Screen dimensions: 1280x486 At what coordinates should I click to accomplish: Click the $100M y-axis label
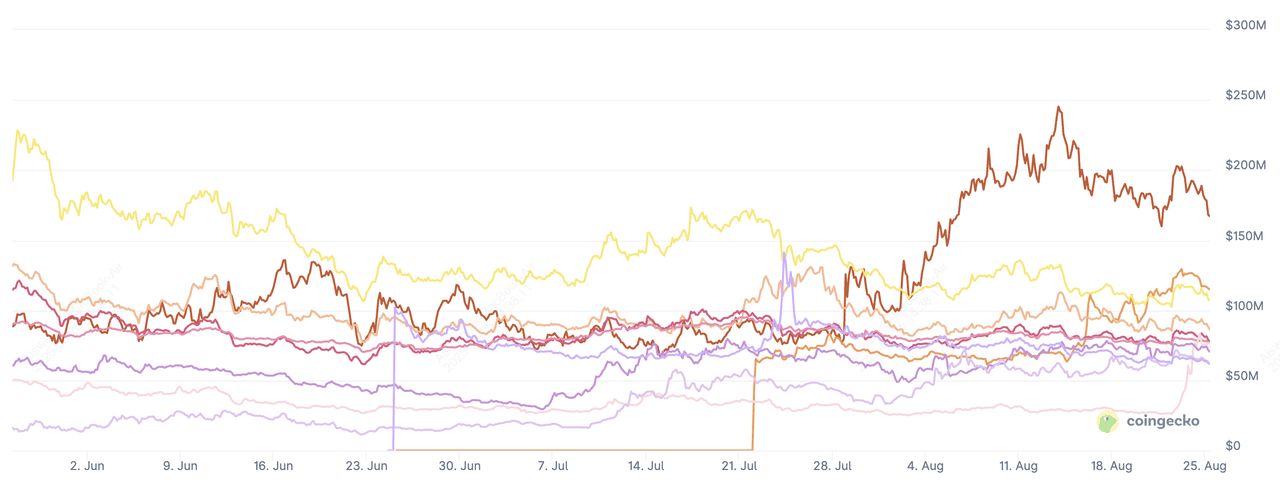pyautogui.click(x=1246, y=306)
